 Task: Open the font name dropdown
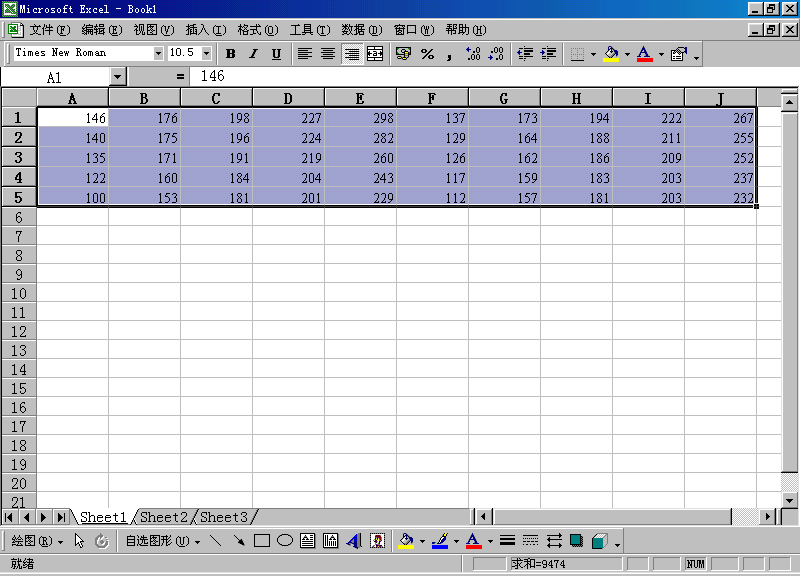(158, 53)
